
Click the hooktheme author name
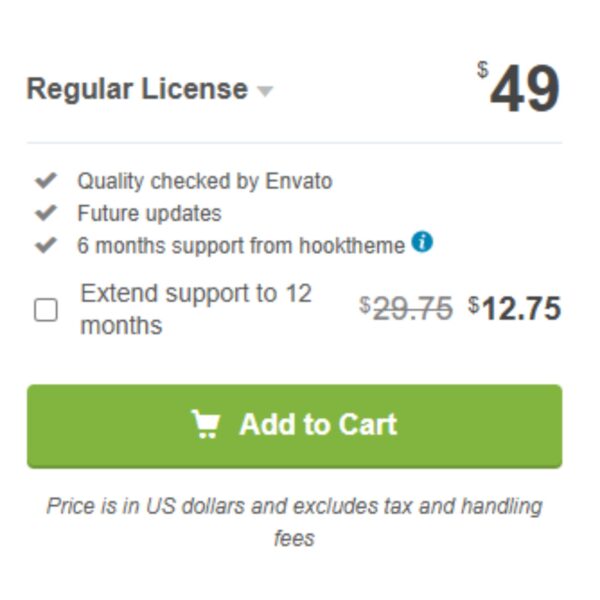[352, 245]
